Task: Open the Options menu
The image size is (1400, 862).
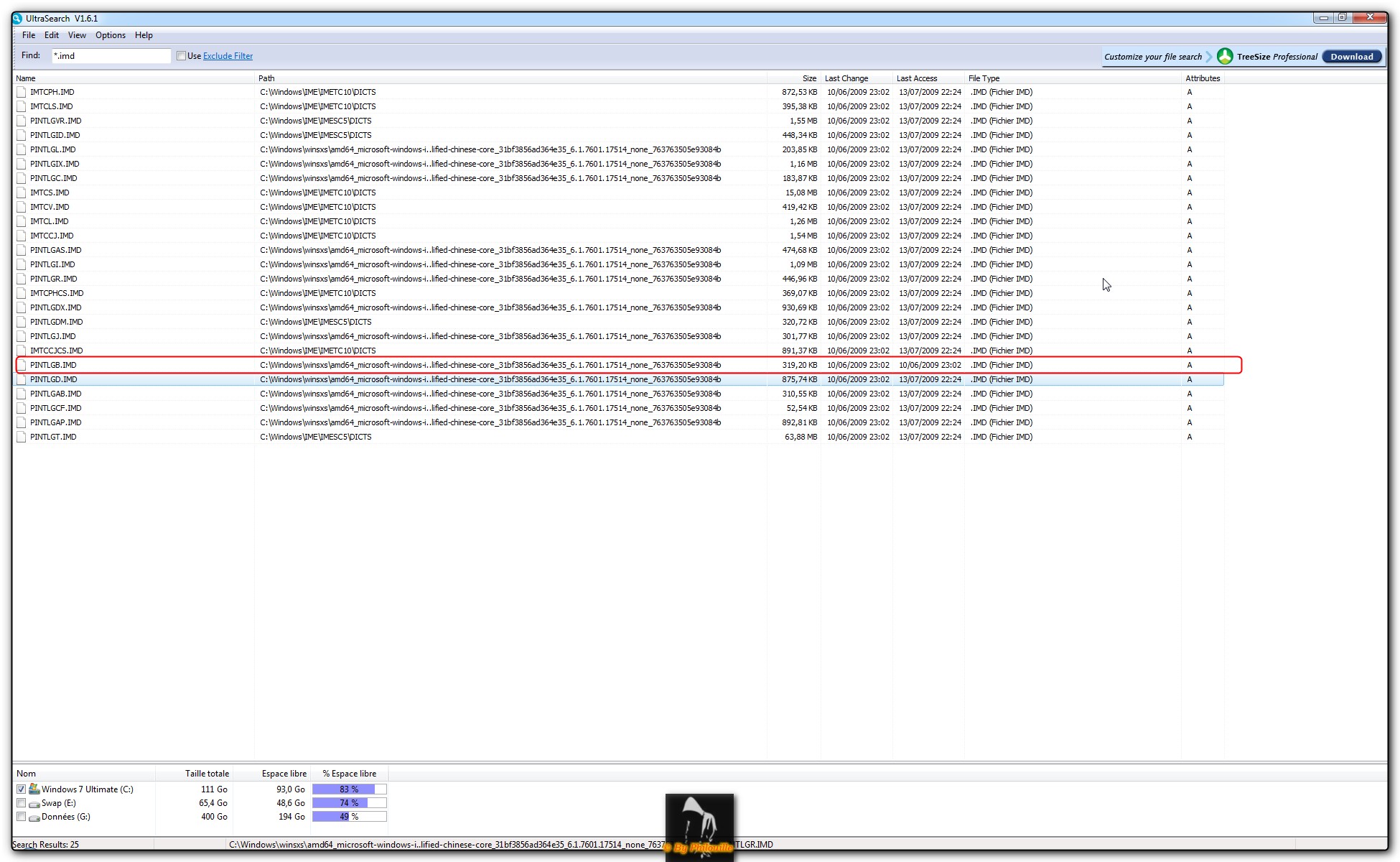Action: click(x=111, y=35)
